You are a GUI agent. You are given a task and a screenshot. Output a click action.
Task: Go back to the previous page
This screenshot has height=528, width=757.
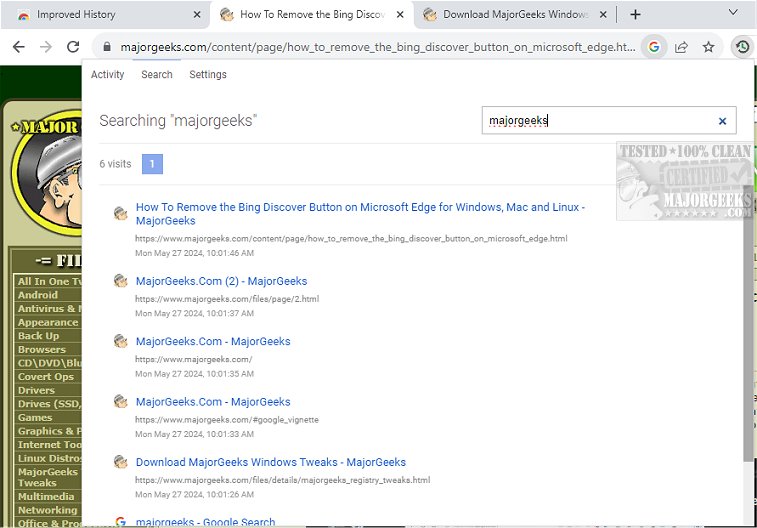point(18,47)
